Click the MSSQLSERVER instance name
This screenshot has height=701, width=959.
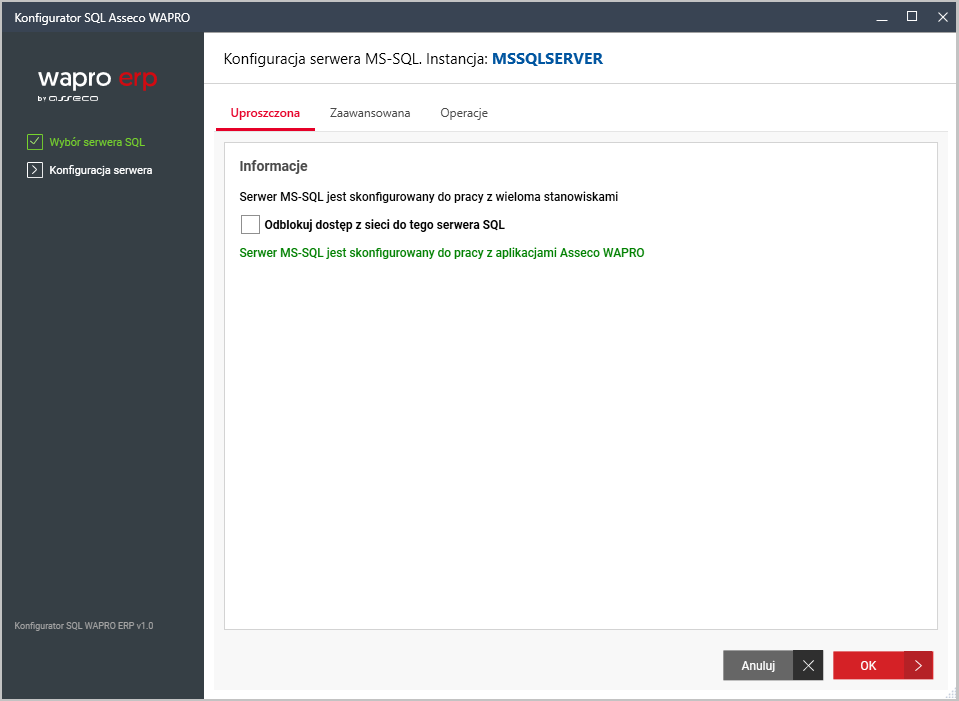(547, 59)
